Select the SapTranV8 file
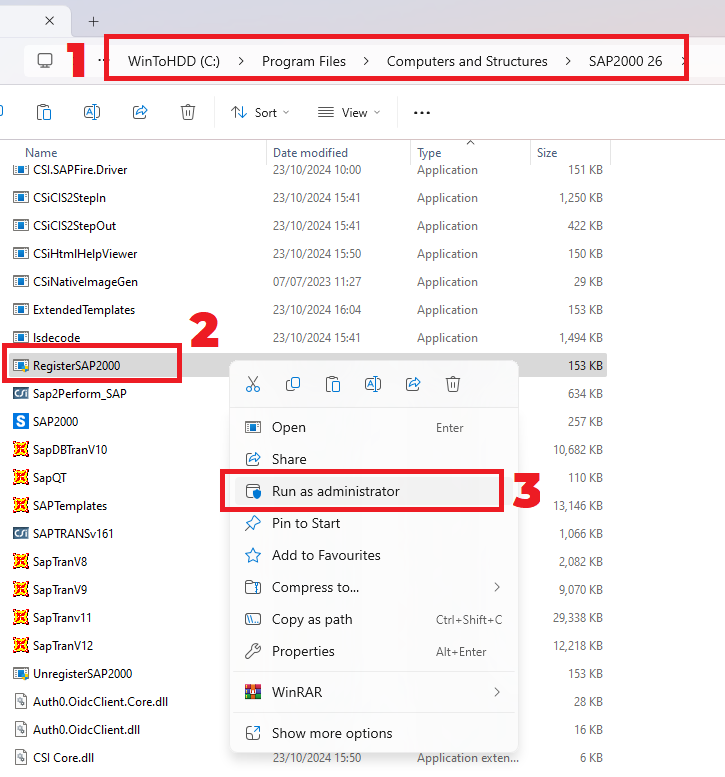Viewport: 725px width, 777px height. [60, 562]
